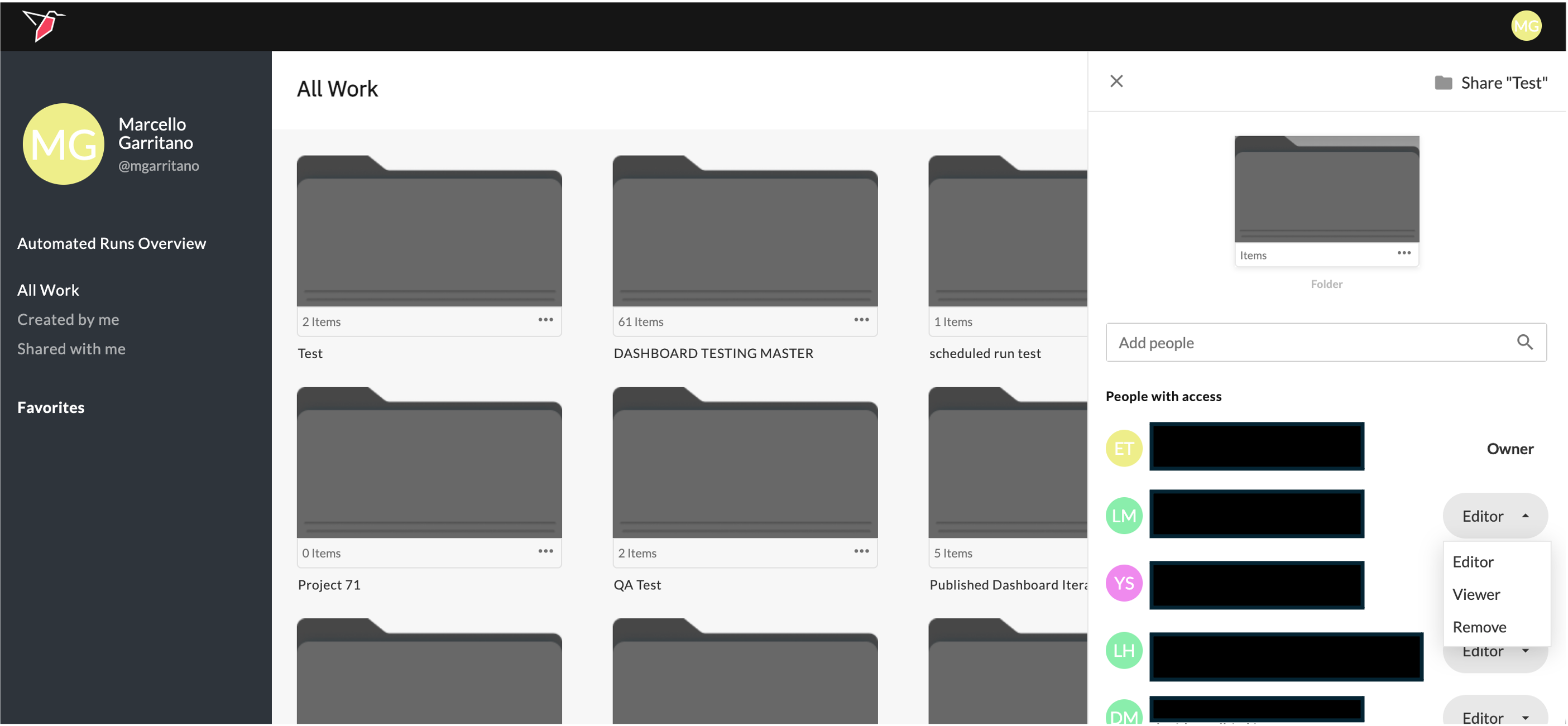Choose Remove from the role menu
The height and width of the screenshot is (726, 1568).
tap(1479, 627)
